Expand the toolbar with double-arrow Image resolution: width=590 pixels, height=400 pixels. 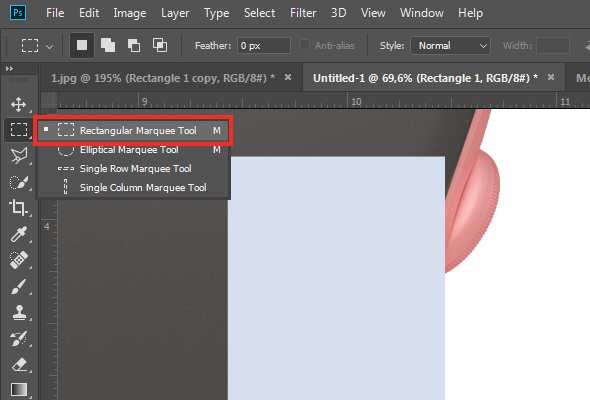pyautogui.click(x=9, y=68)
